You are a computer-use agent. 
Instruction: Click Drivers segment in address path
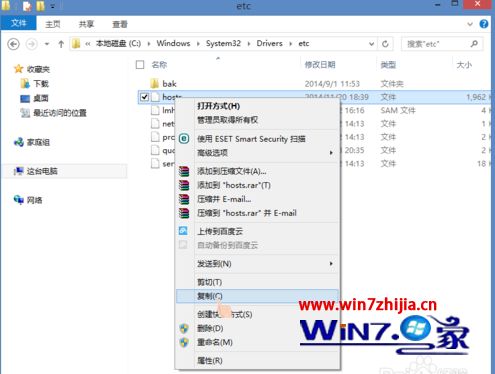point(269,43)
